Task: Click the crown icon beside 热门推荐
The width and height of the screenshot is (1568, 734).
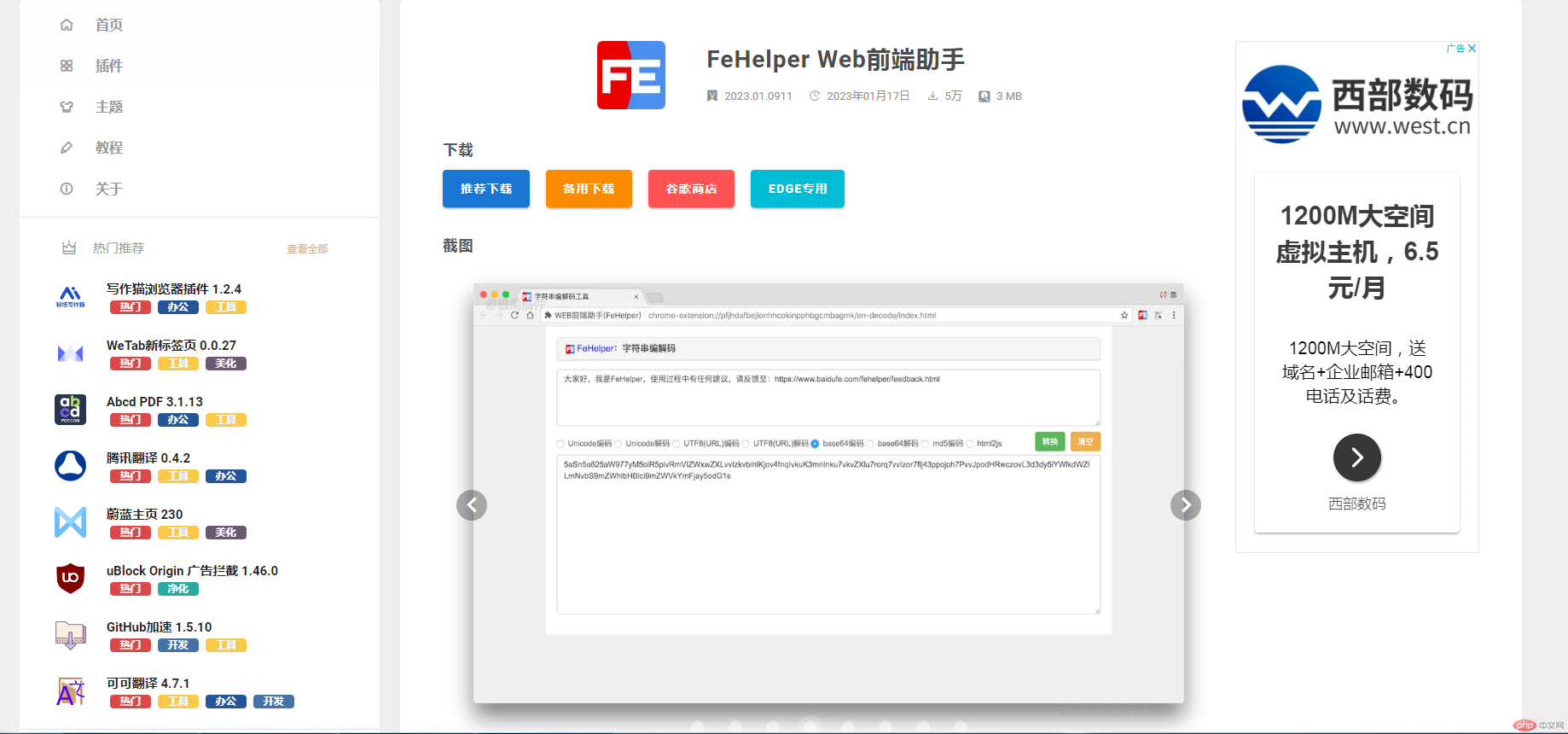Action: pyautogui.click(x=69, y=248)
